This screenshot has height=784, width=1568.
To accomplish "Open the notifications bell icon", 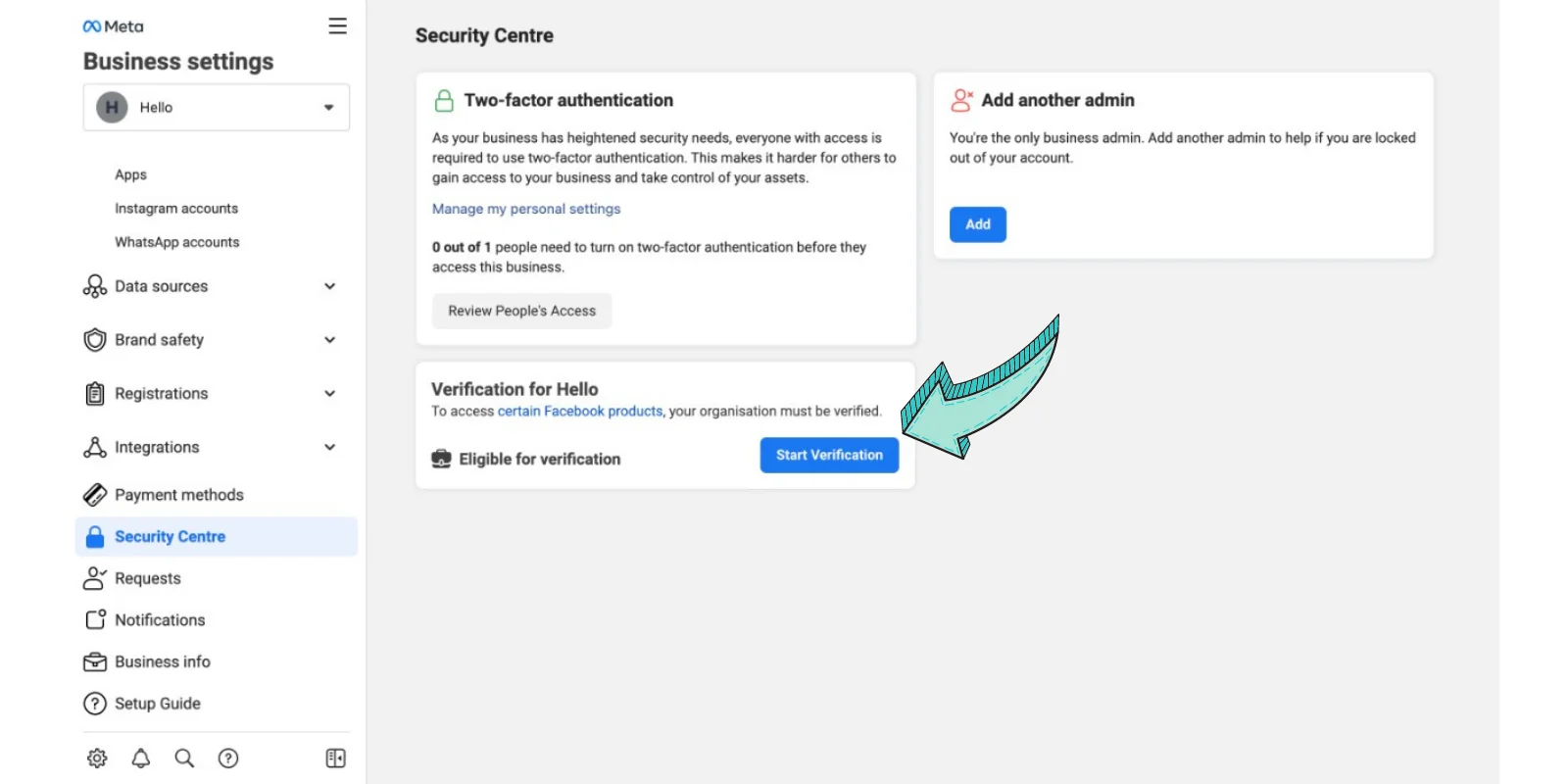I will coord(141,758).
